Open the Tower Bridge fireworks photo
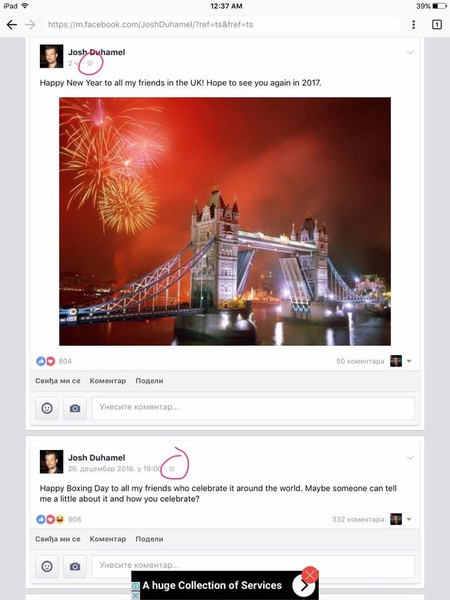 tap(225, 221)
